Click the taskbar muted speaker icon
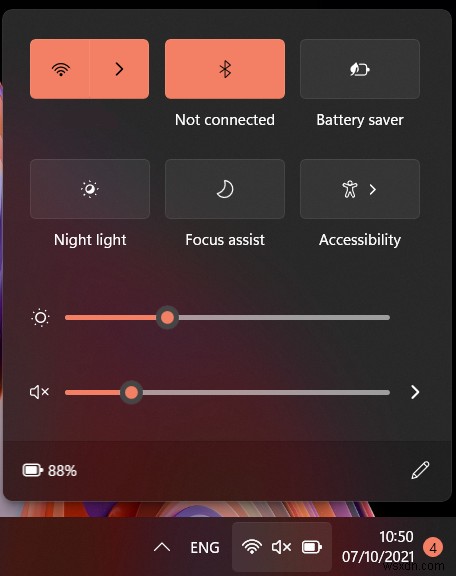Screen dimensions: 456x576 [281, 547]
